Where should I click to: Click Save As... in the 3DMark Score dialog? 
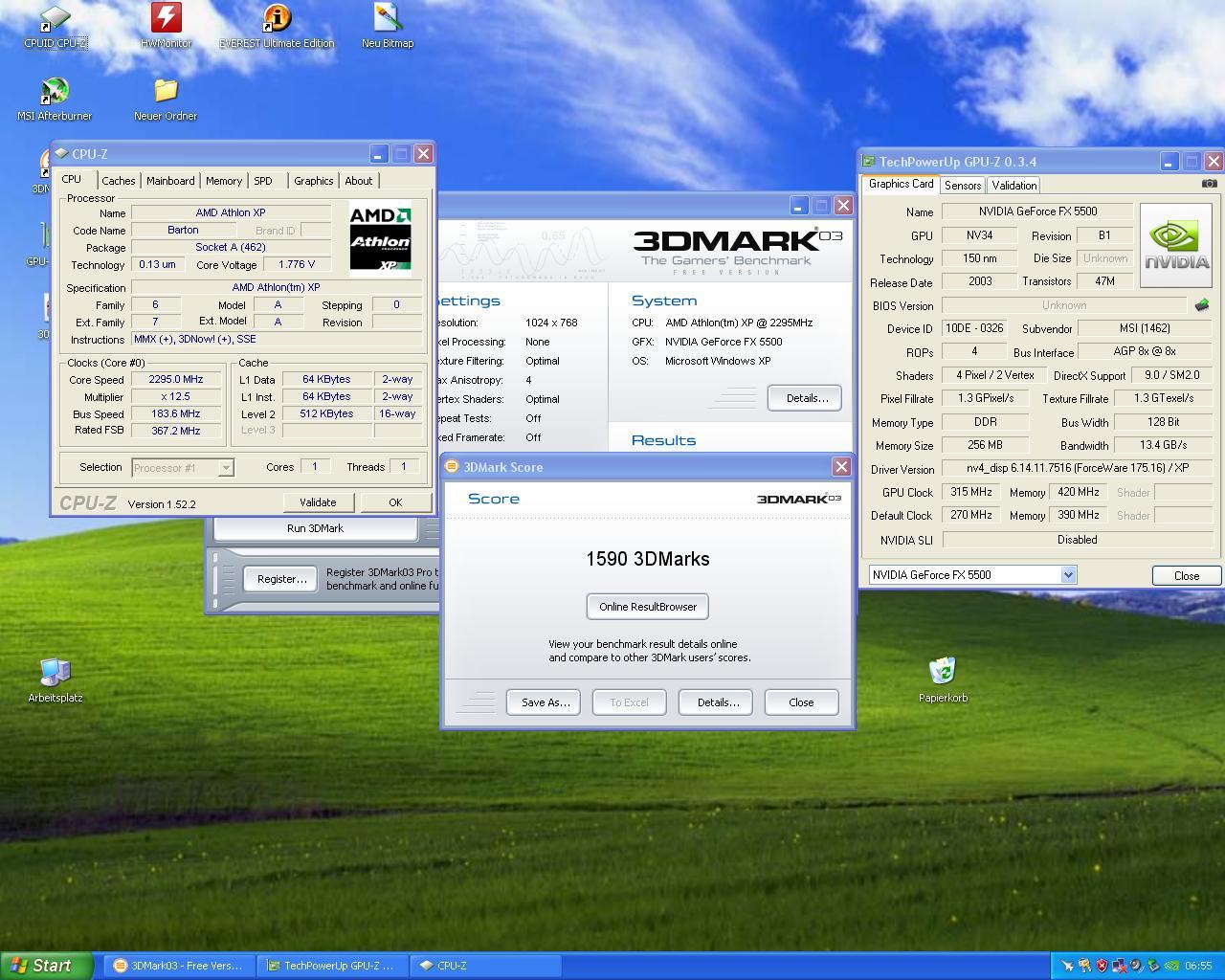(x=545, y=702)
